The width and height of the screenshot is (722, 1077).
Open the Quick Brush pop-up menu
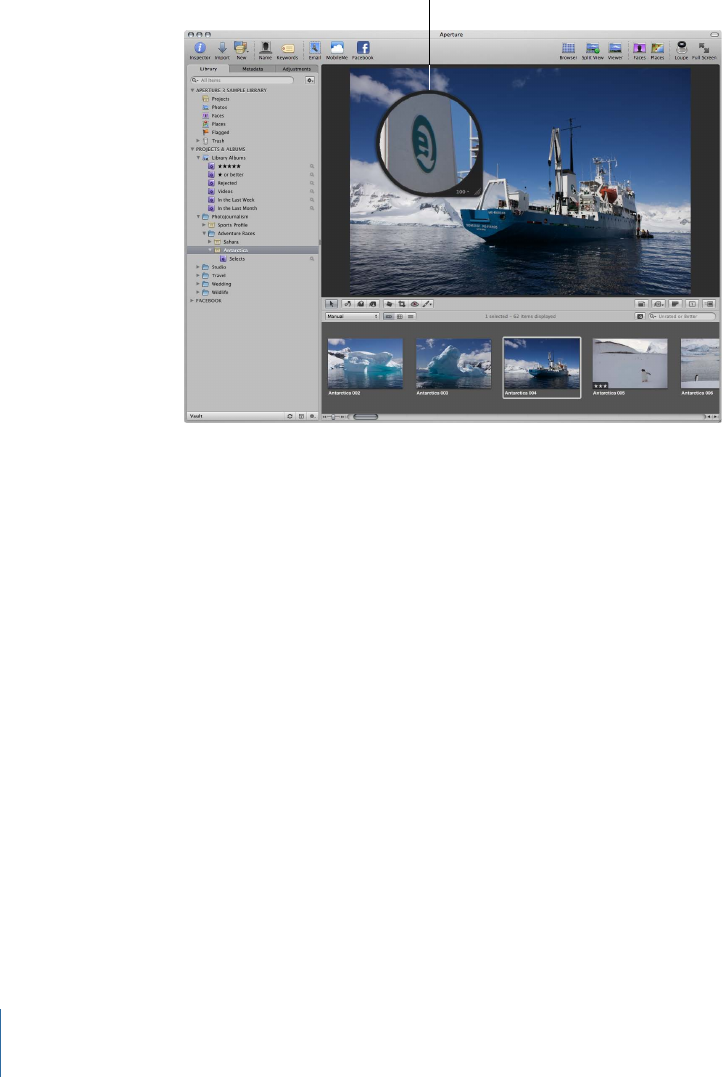427,304
